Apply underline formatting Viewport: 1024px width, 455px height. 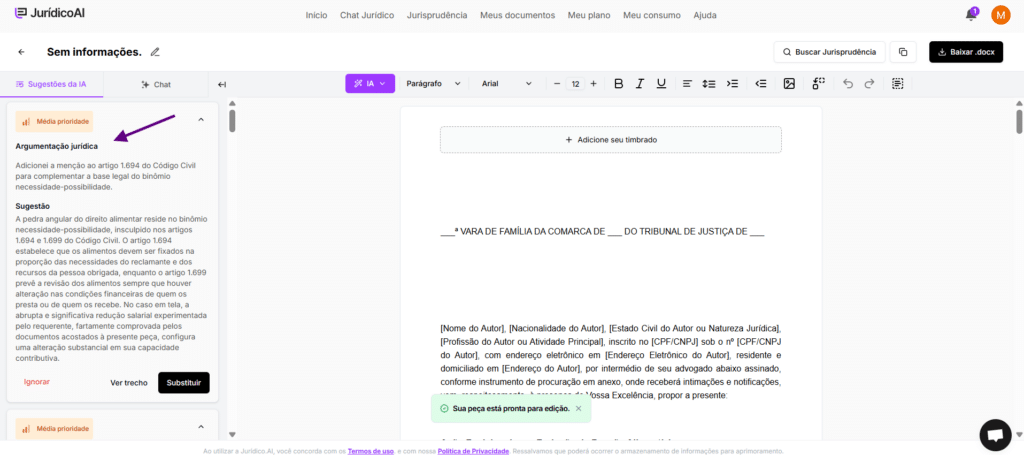663,84
